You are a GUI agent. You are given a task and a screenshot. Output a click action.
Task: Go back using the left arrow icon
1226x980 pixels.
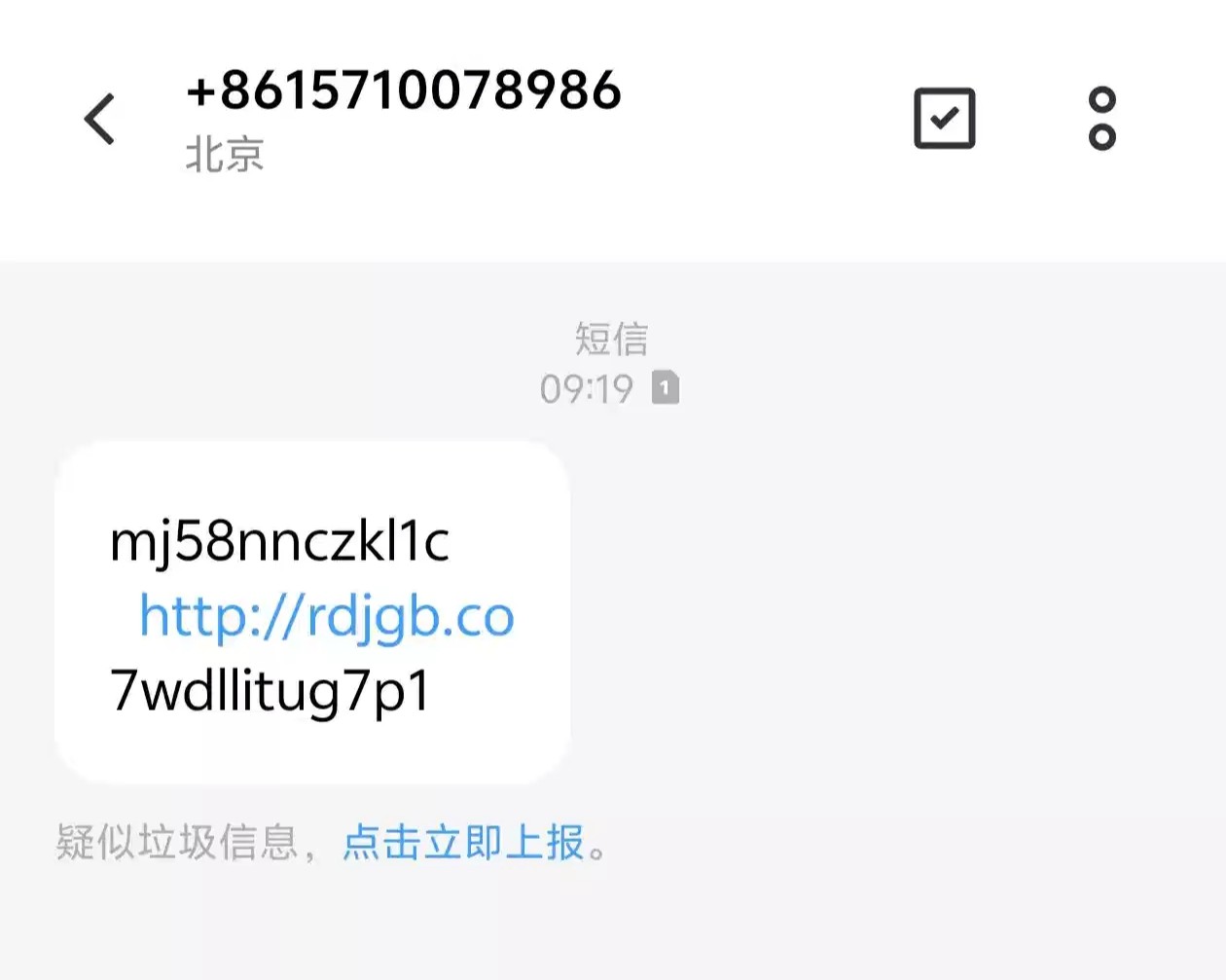coord(99,119)
